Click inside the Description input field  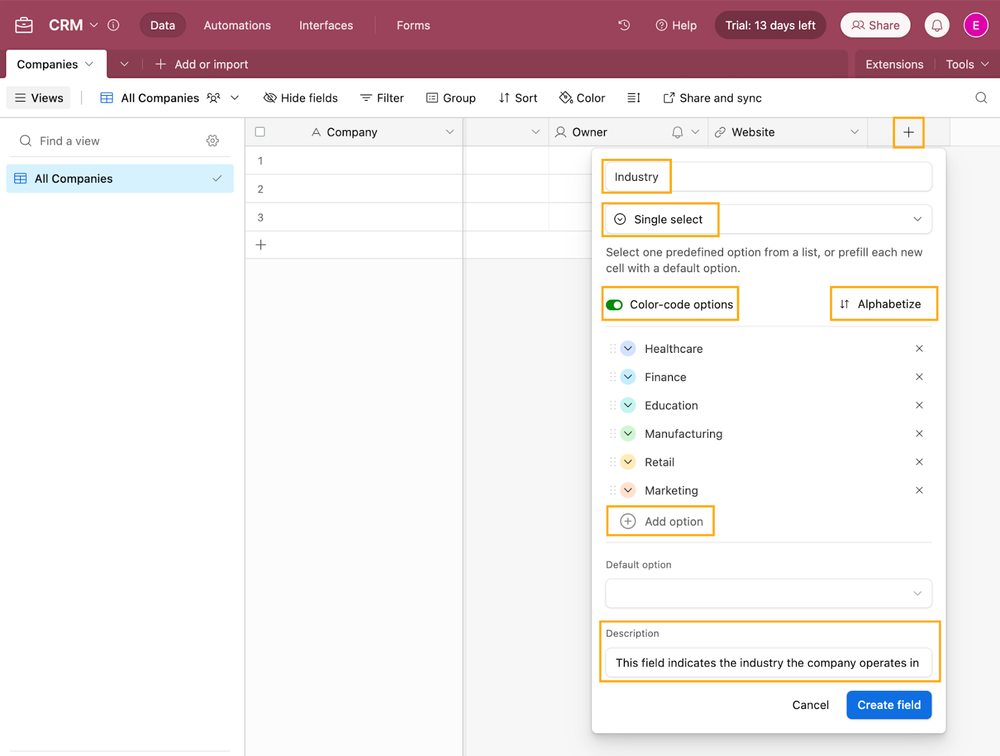tap(768, 662)
